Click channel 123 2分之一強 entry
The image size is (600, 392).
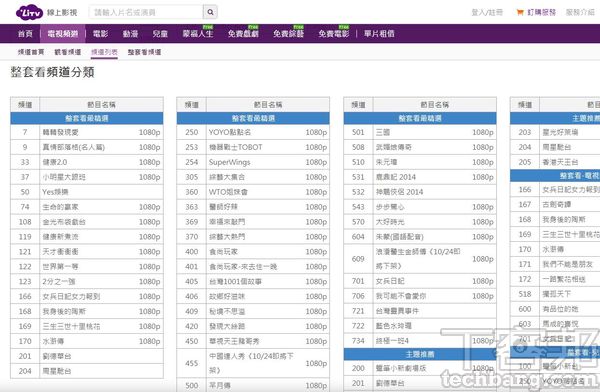pyautogui.click(x=87, y=282)
